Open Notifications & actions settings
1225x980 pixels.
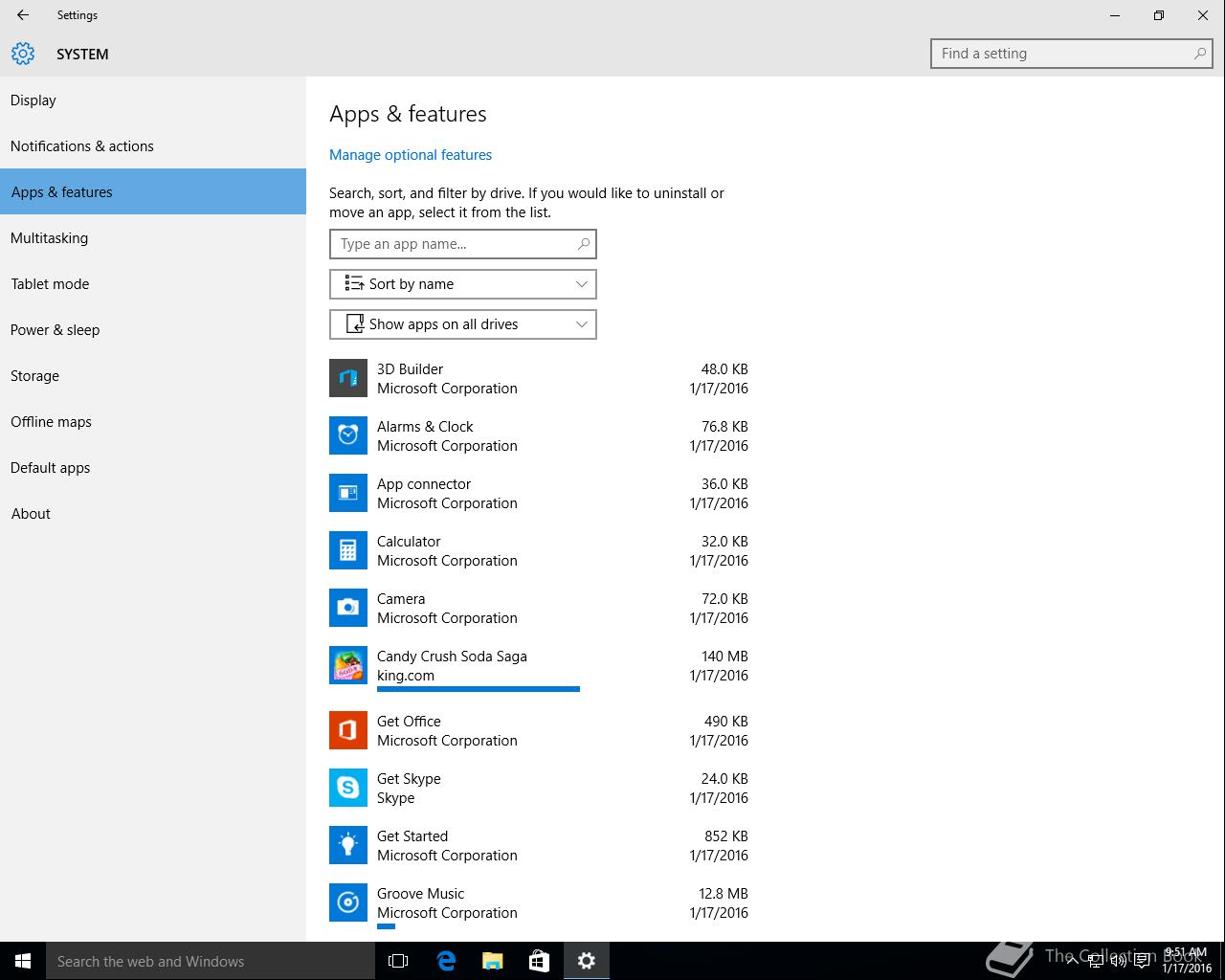153,145
